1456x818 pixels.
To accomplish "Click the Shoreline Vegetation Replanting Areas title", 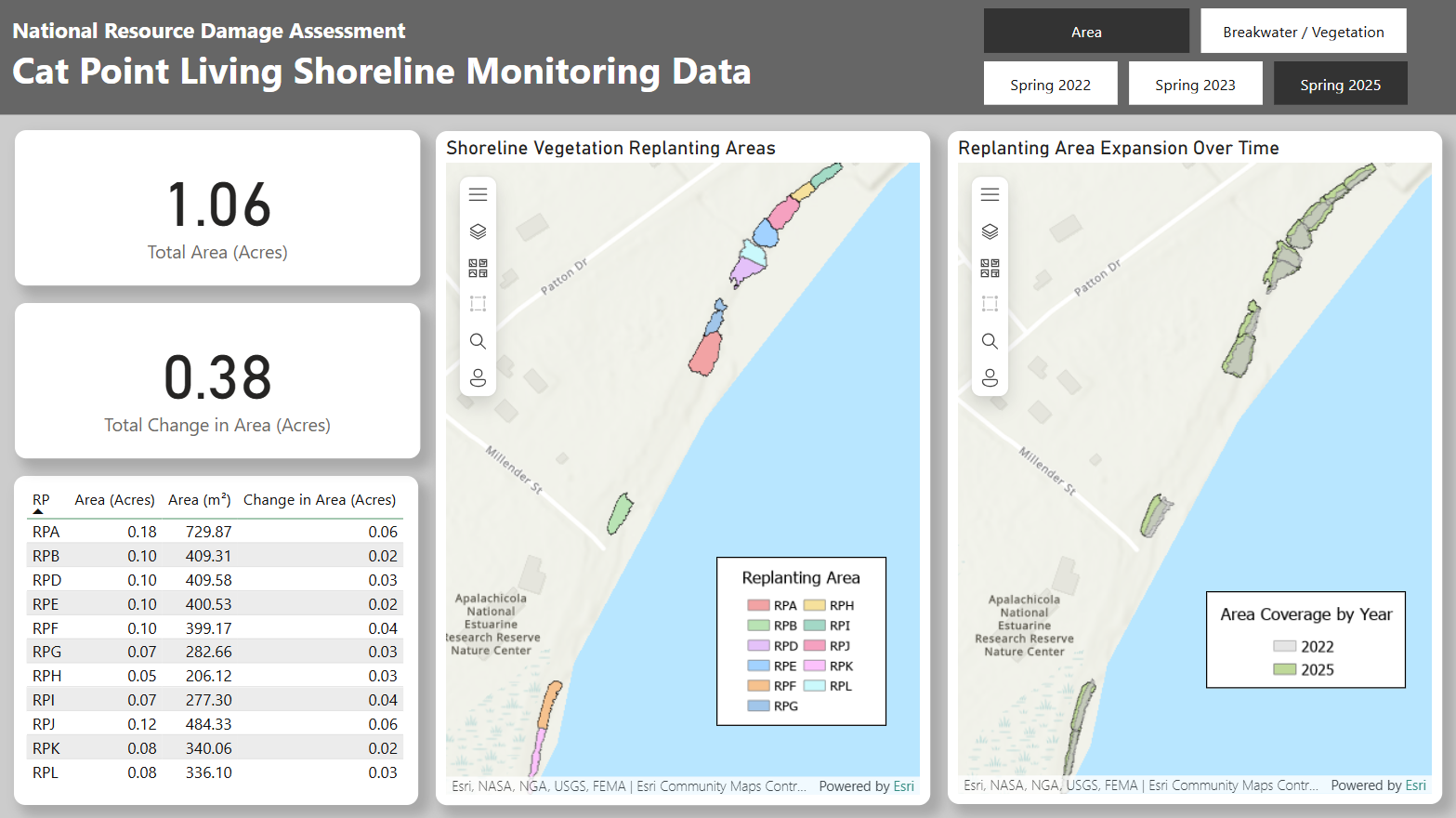I will [610, 148].
